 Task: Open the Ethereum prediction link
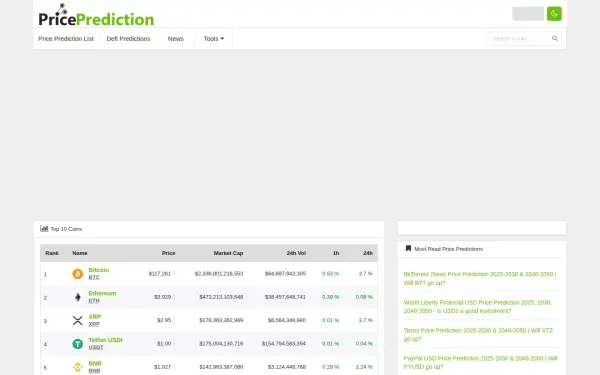coord(102,293)
